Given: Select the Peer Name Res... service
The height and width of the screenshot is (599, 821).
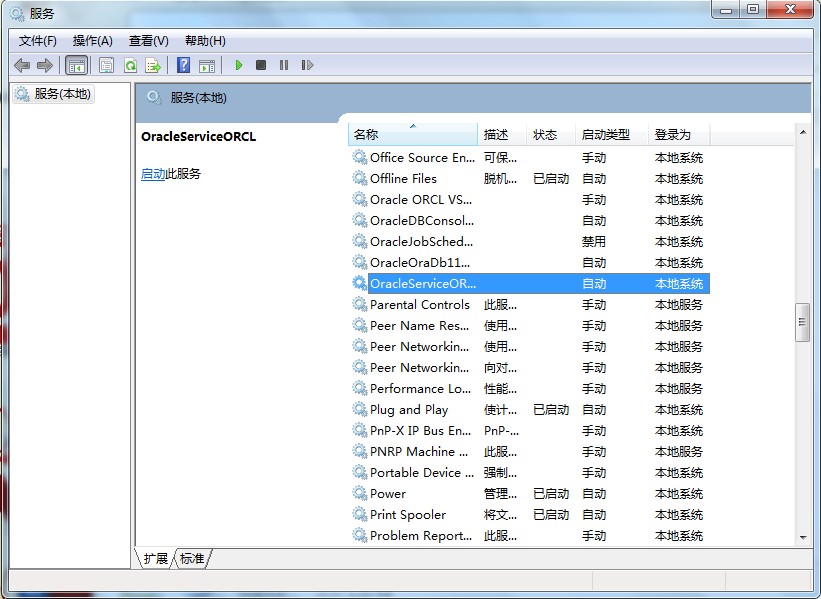Looking at the screenshot, I should click(x=529, y=325).
